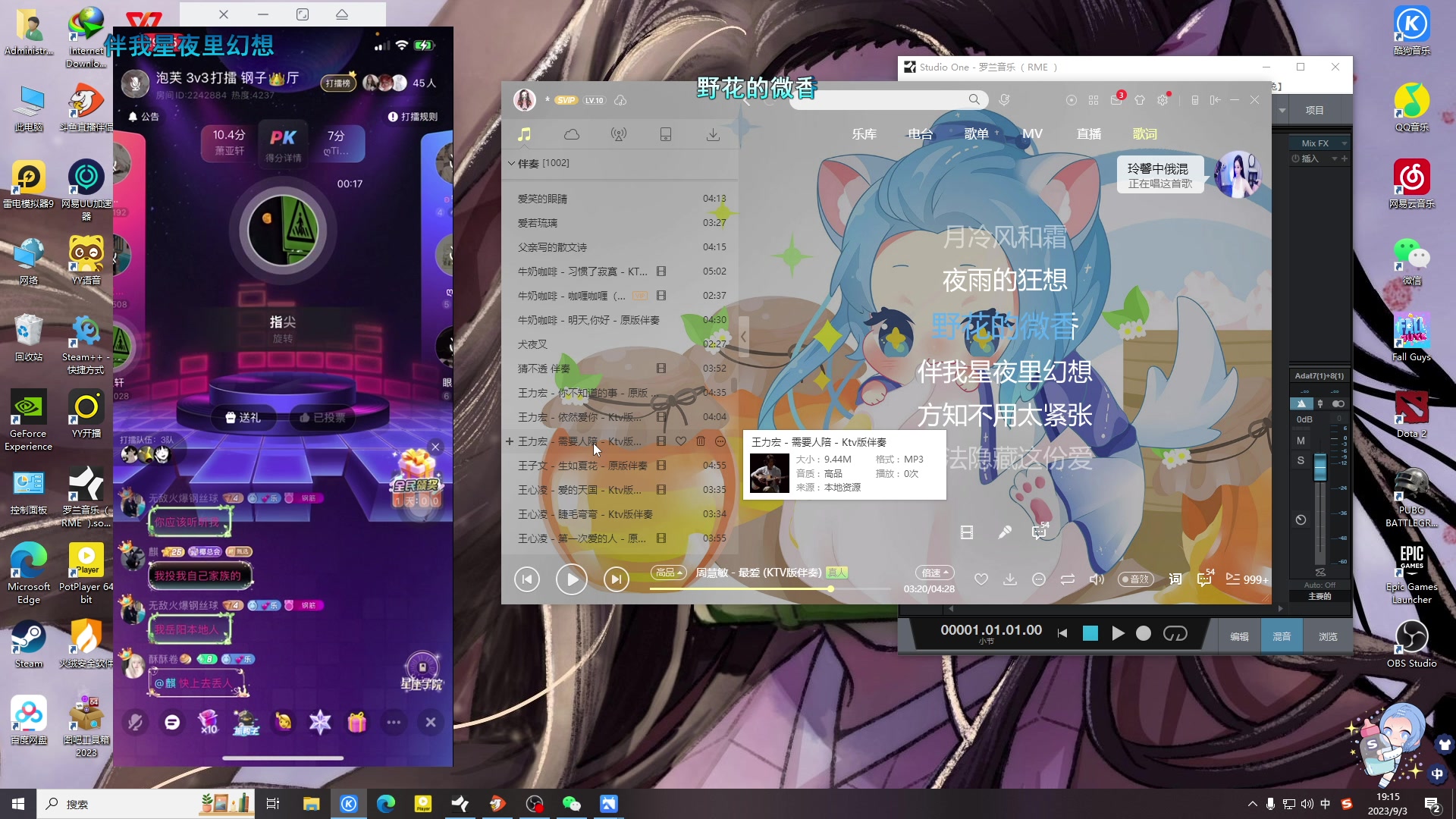Toggle microphone mute in live room bottom bar
This screenshot has height=819, width=1456.
(136, 723)
